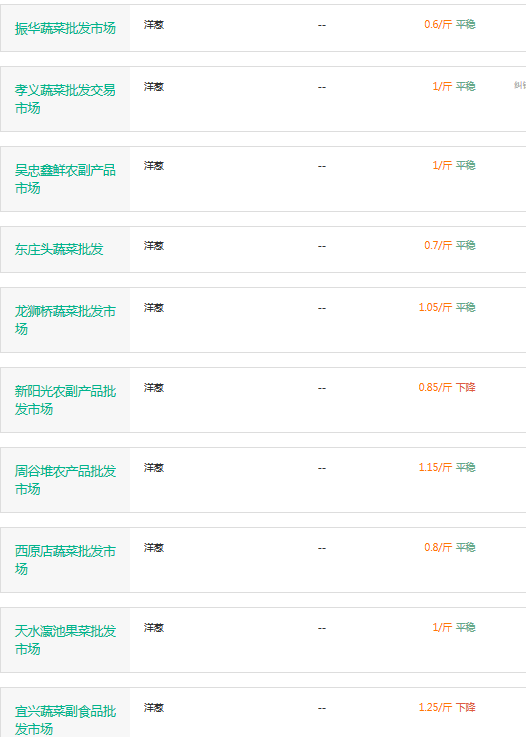Screen dimensions: 526x737
Task: Click 洋葱 product in 宜兴 row
Action: coord(154,708)
